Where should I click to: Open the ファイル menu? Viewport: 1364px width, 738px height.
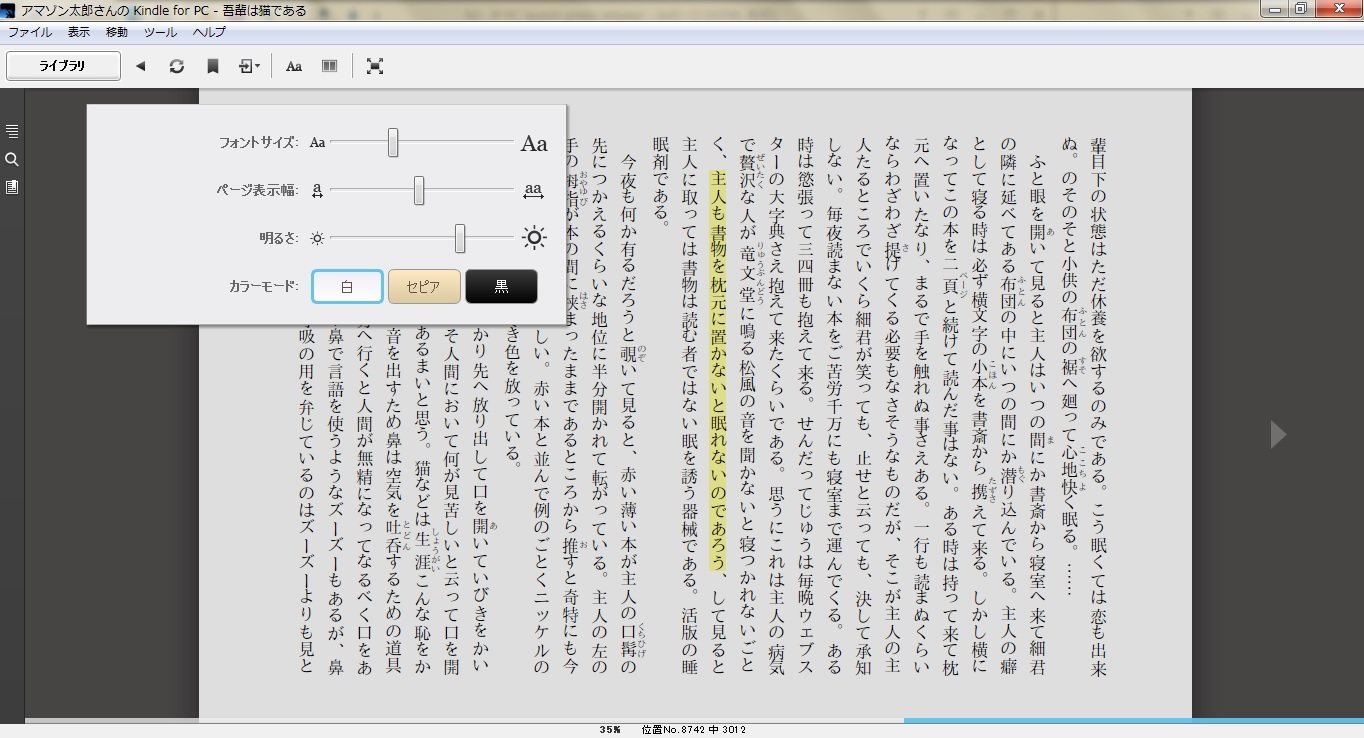coord(30,32)
